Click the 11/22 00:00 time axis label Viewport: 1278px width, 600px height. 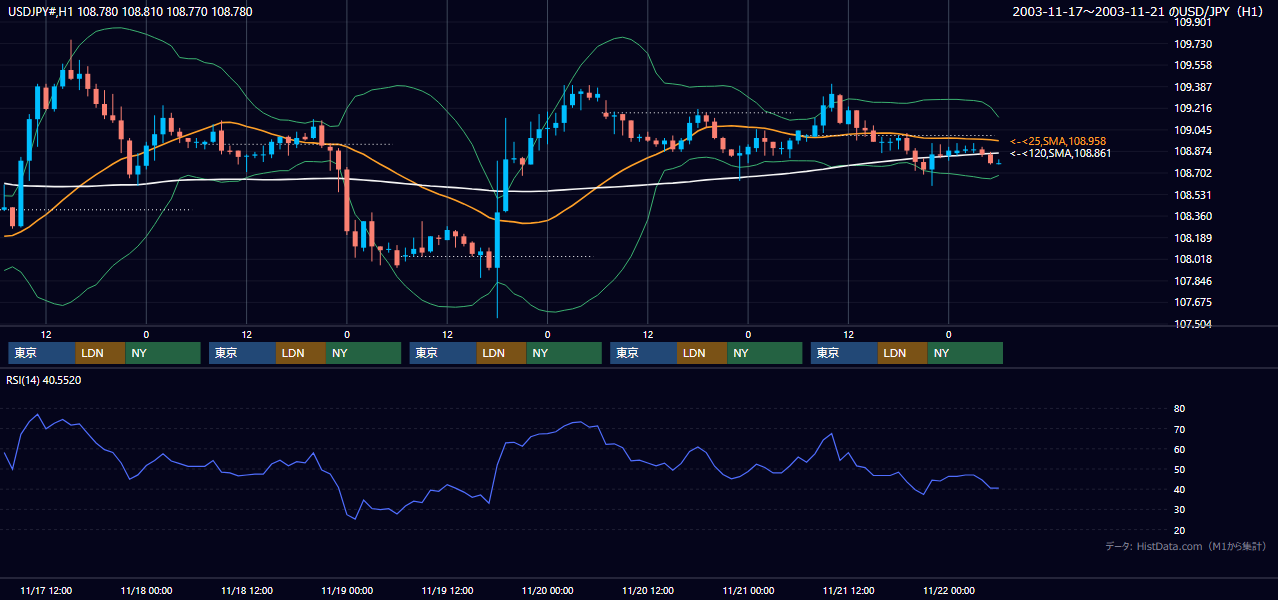[x=949, y=590]
